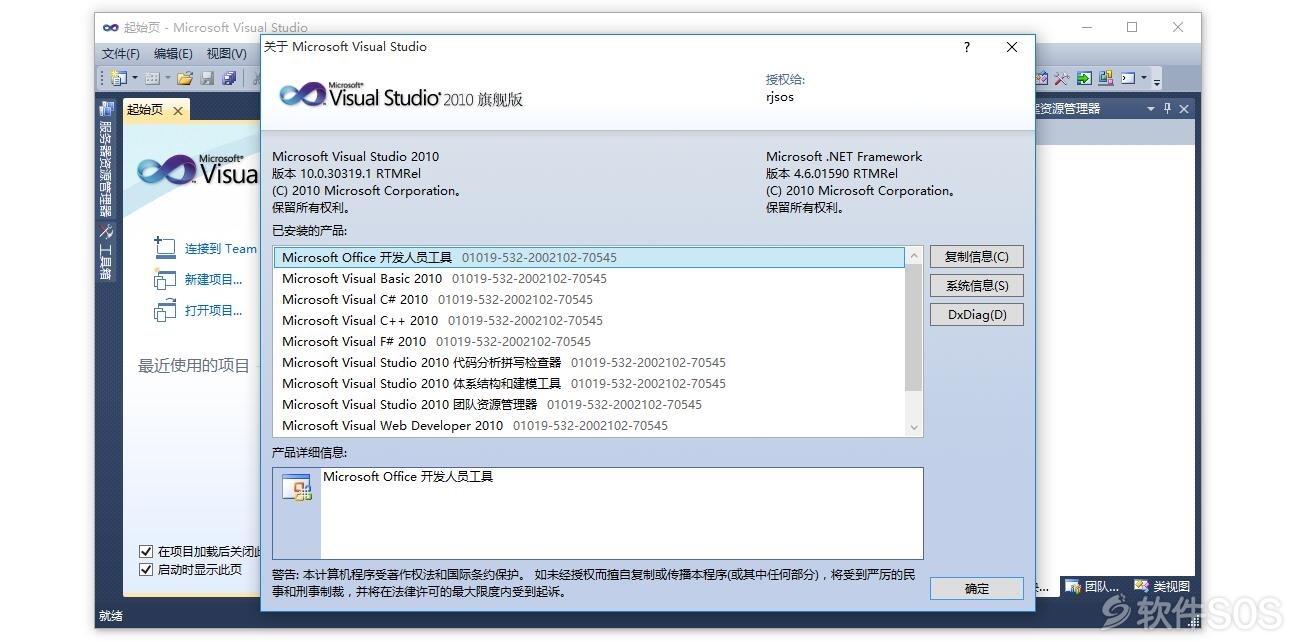Click the 确定 button
The image size is (1301, 642).
(x=976, y=588)
